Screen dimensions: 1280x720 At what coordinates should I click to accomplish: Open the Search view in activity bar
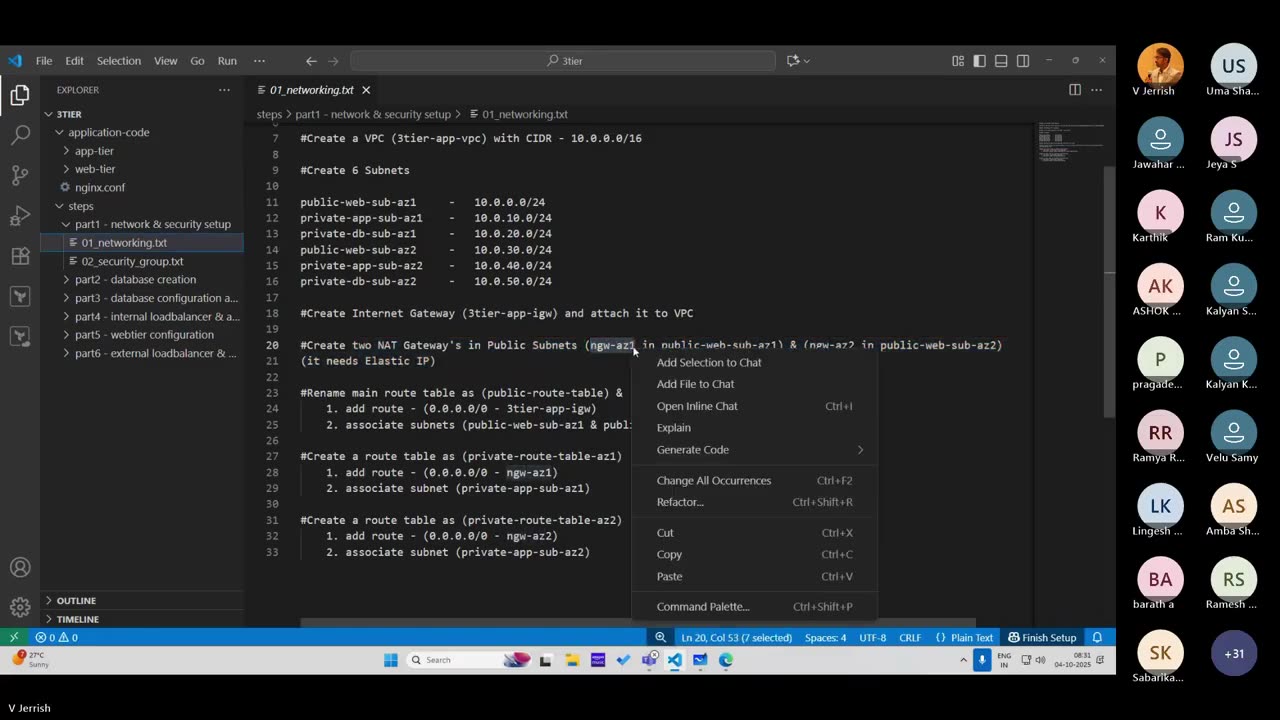pos(20,136)
